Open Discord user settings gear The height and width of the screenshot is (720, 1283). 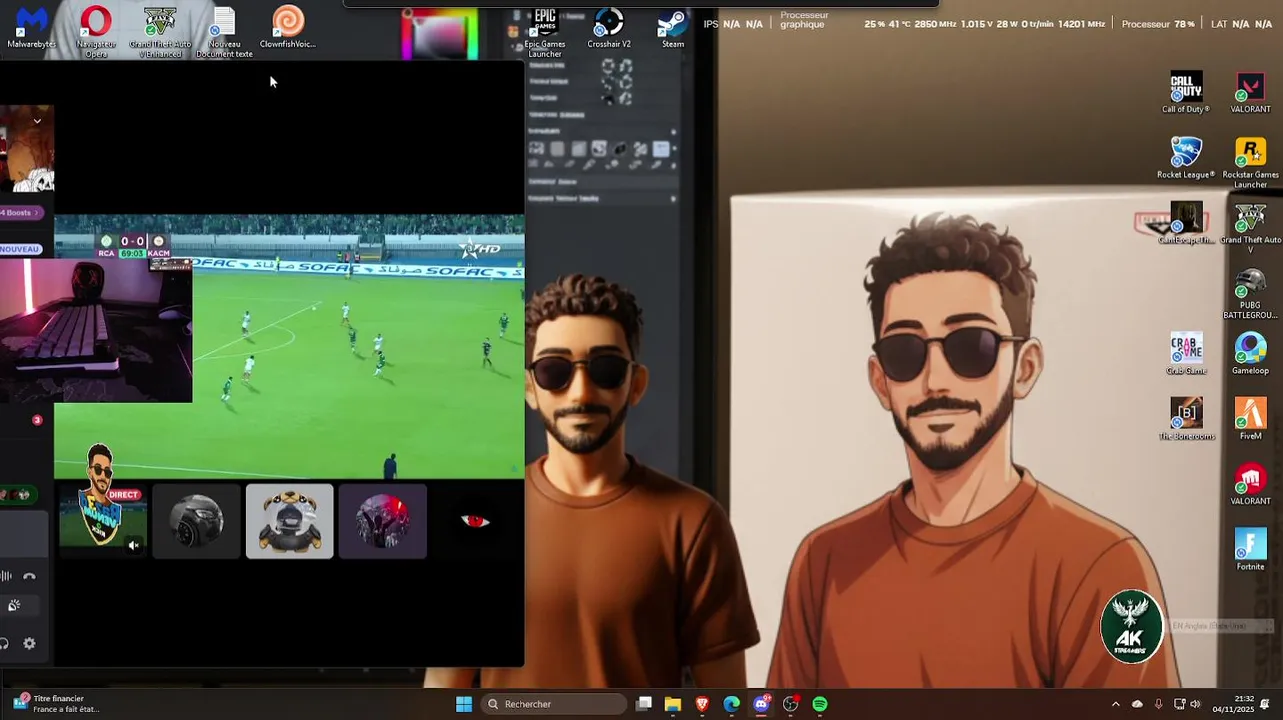tap(29, 644)
